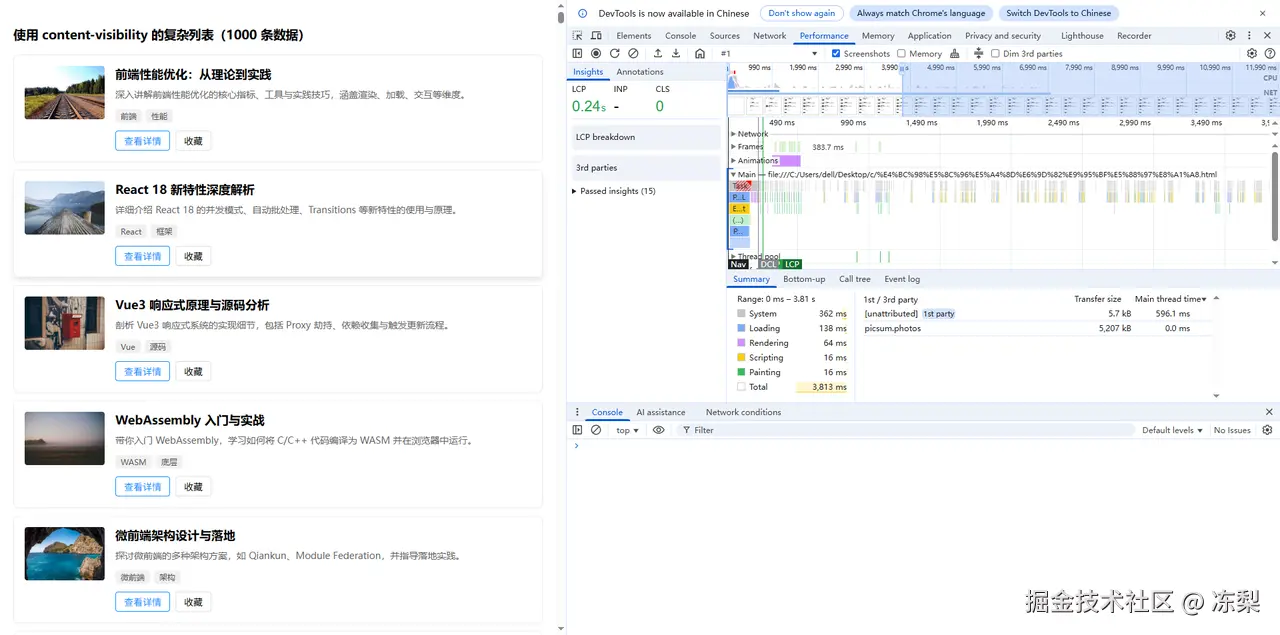Open the shortcuts icon beside Dim 3rd parties
The image size is (1280, 635).
(978, 53)
